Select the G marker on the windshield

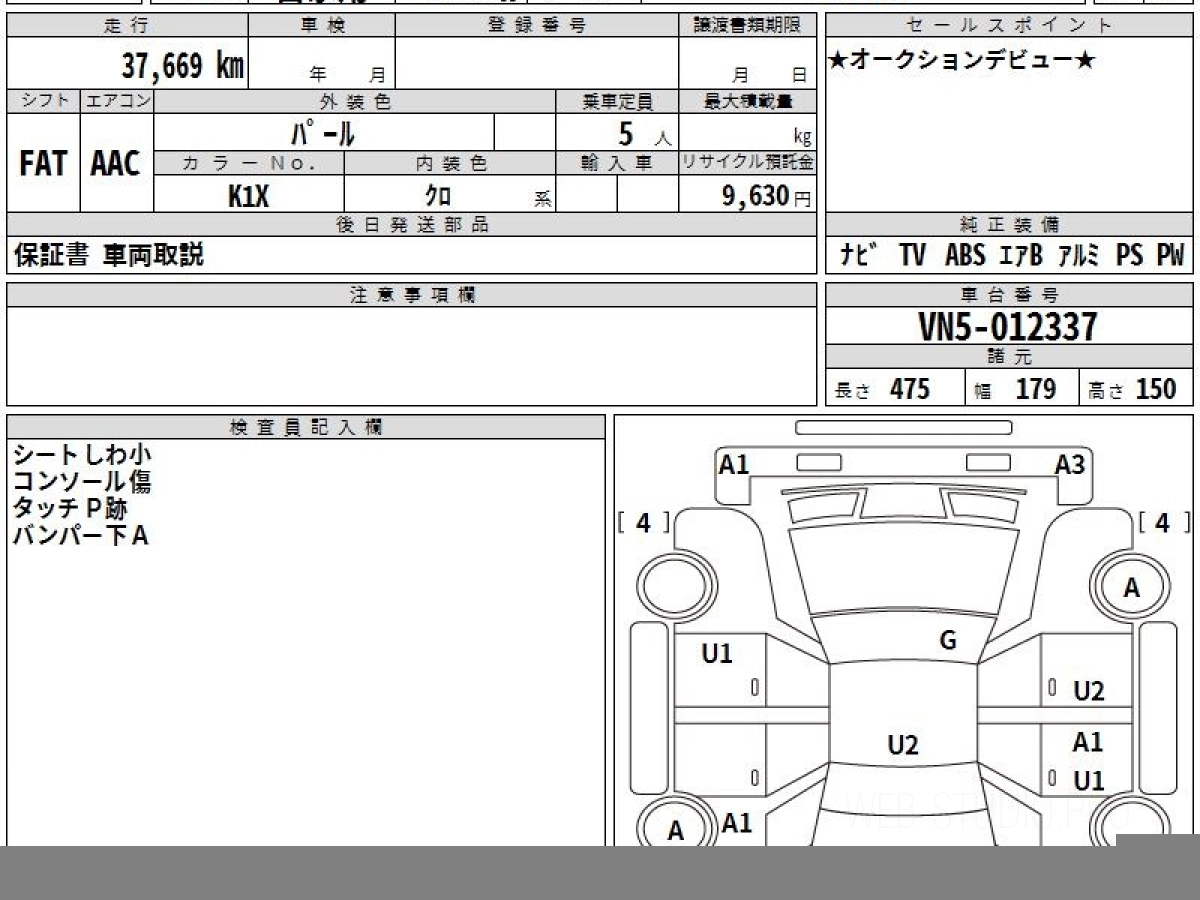[948, 641]
